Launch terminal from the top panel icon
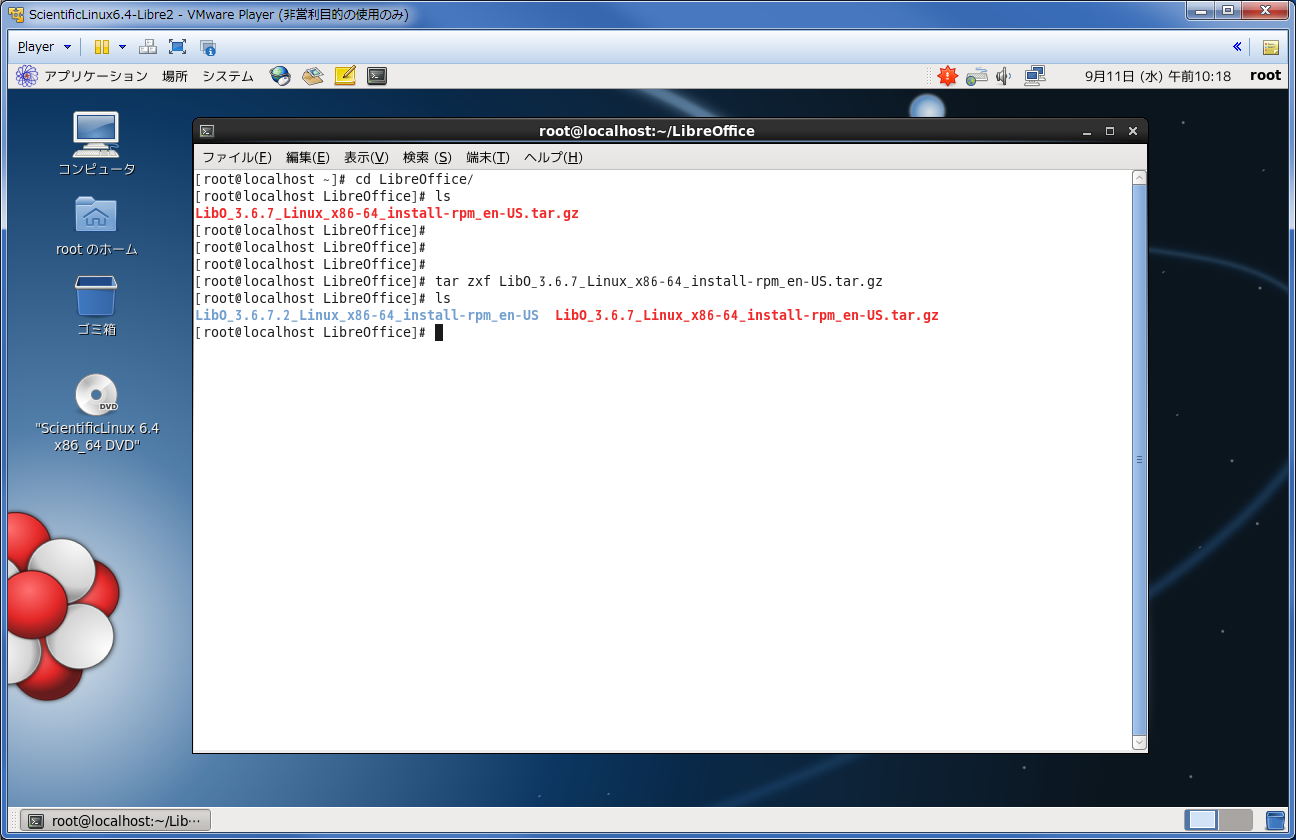This screenshot has width=1296, height=840. (x=377, y=76)
